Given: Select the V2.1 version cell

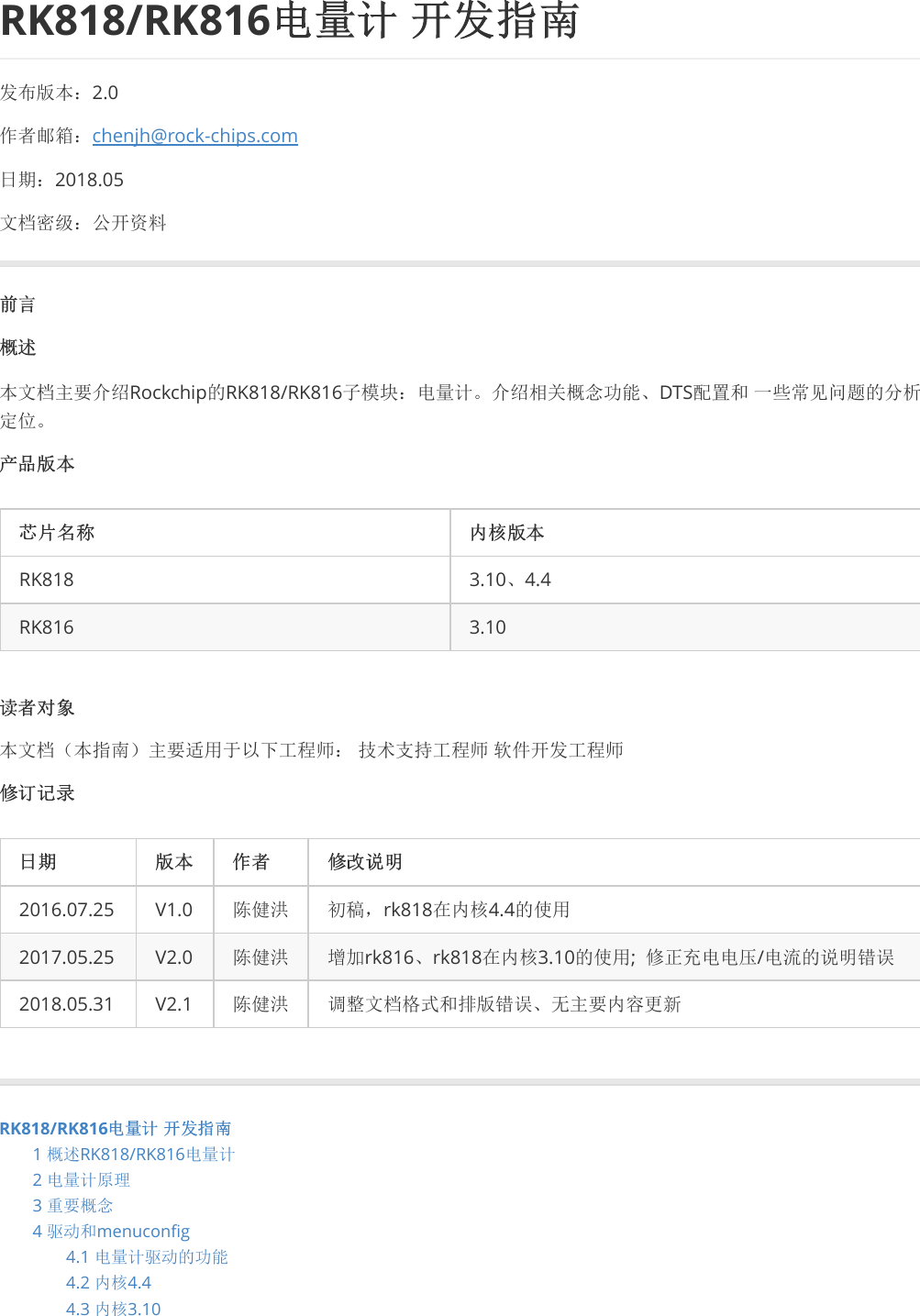Looking at the screenshot, I should coord(174,1004).
